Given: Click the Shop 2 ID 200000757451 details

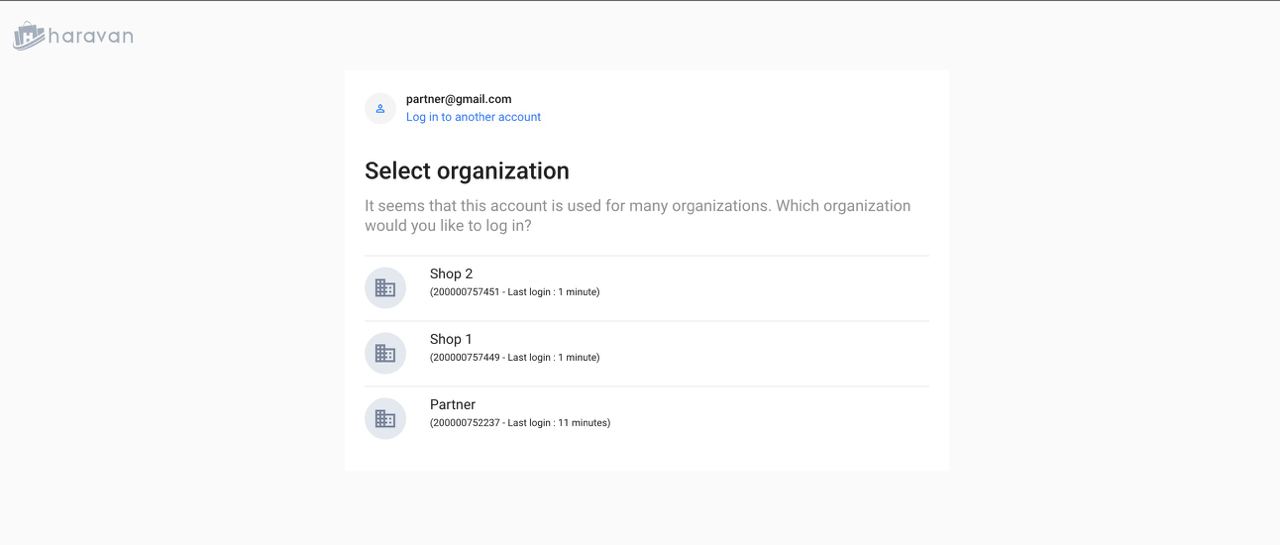Looking at the screenshot, I should [514, 292].
